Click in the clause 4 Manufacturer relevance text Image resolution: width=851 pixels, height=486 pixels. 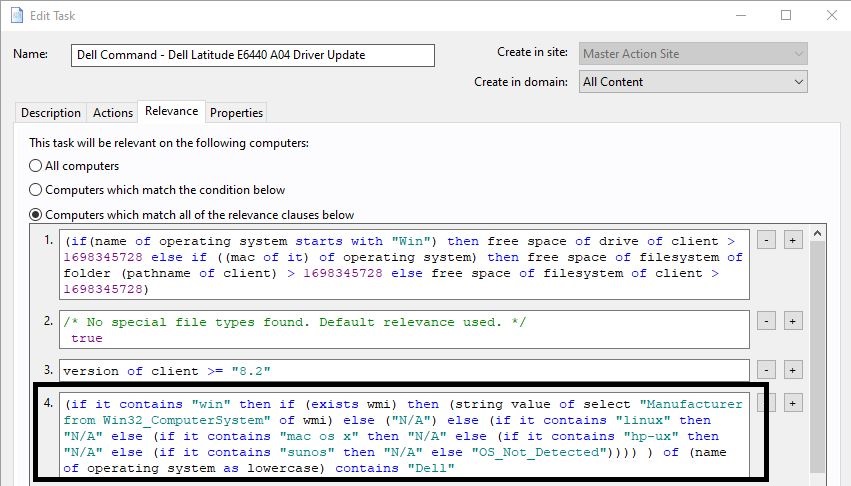[x=400, y=436]
